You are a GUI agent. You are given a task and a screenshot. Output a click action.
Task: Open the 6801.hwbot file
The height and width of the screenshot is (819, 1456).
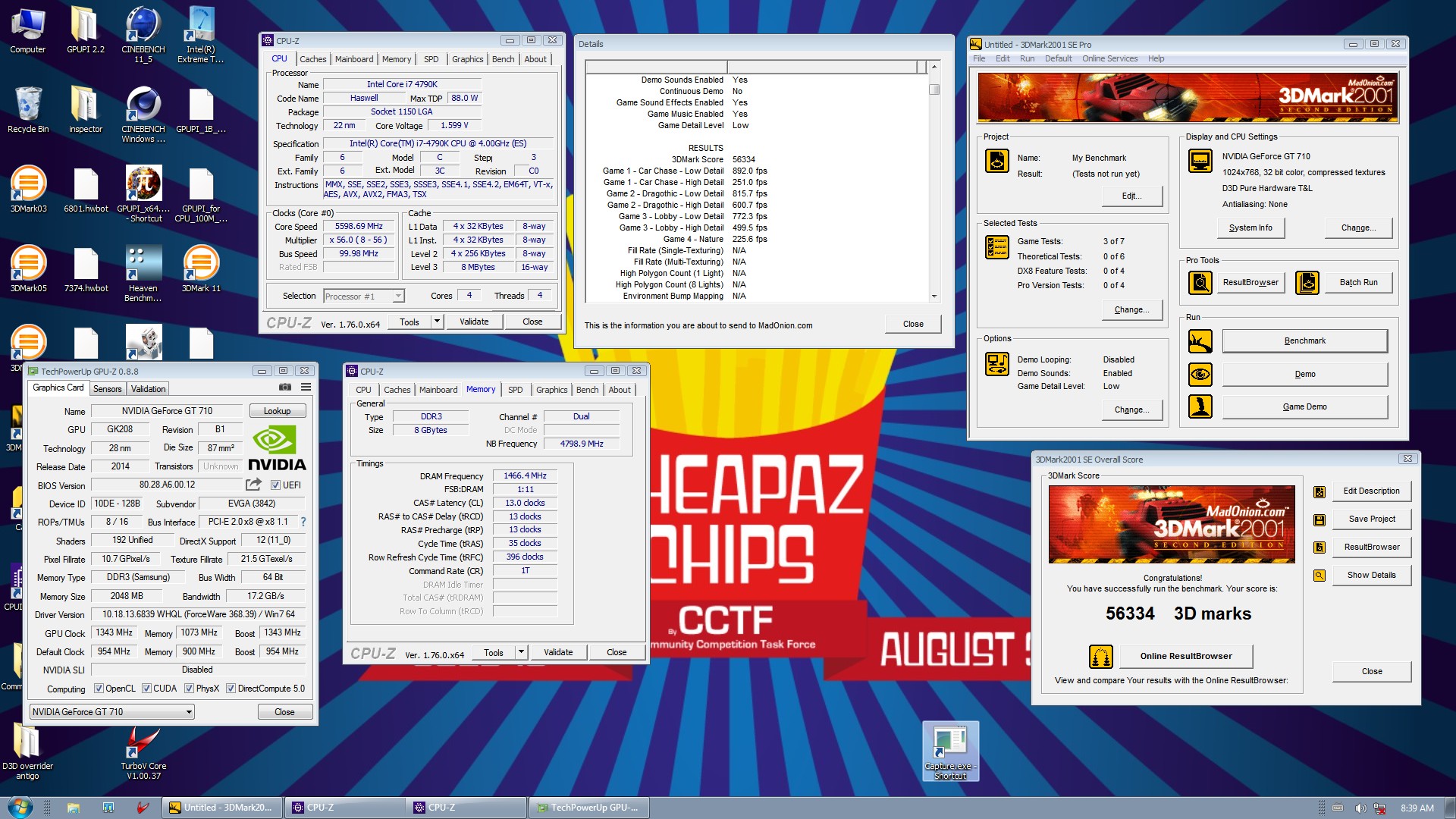click(x=86, y=190)
